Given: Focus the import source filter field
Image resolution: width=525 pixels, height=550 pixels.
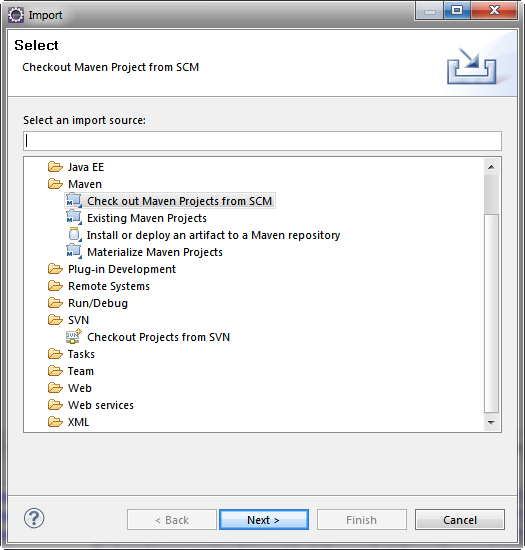Looking at the screenshot, I should click(x=262, y=141).
